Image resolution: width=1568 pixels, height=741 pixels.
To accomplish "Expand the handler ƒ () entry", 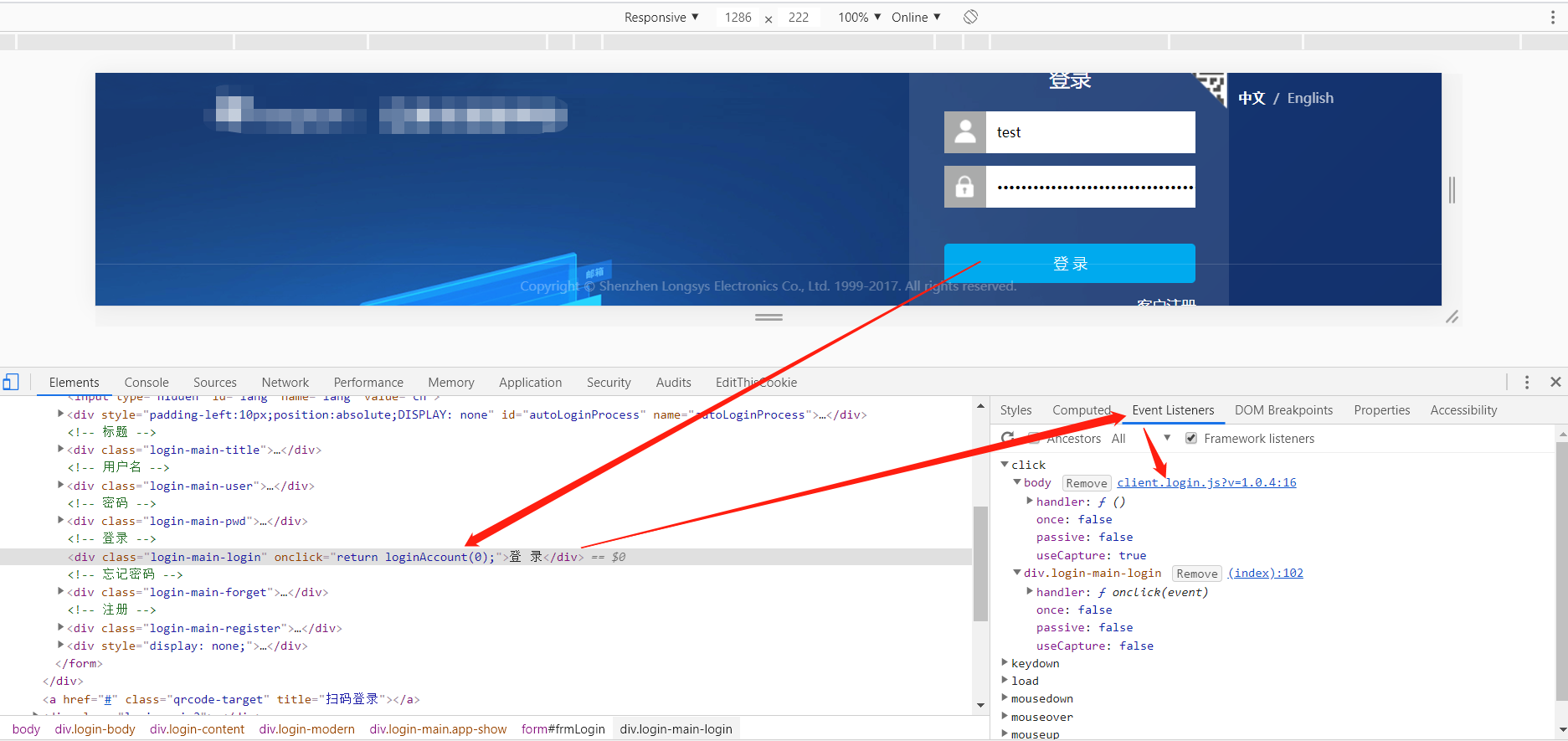I will coord(1030,501).
